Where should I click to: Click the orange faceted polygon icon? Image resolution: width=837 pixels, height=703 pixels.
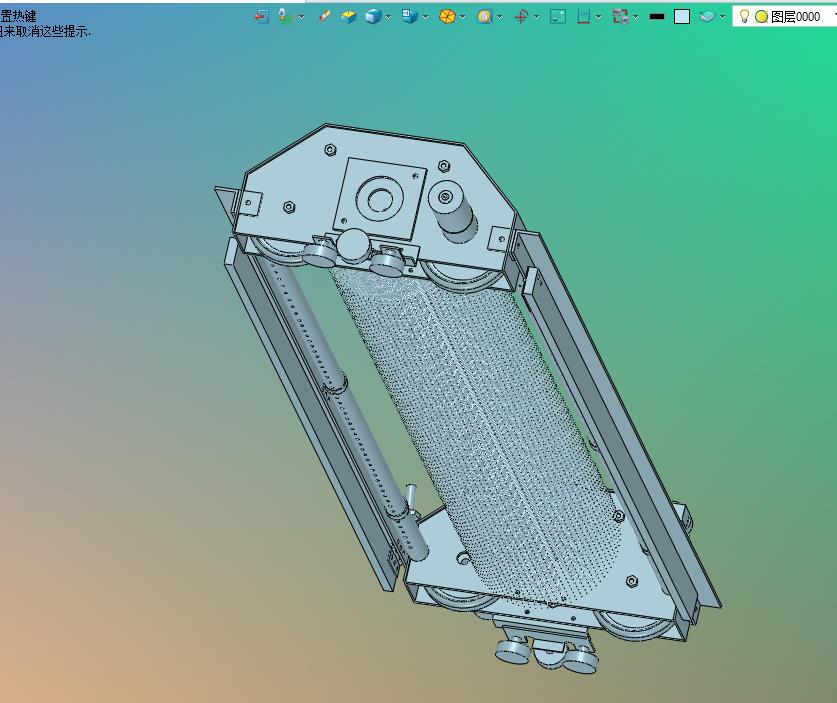pyautogui.click(x=447, y=17)
